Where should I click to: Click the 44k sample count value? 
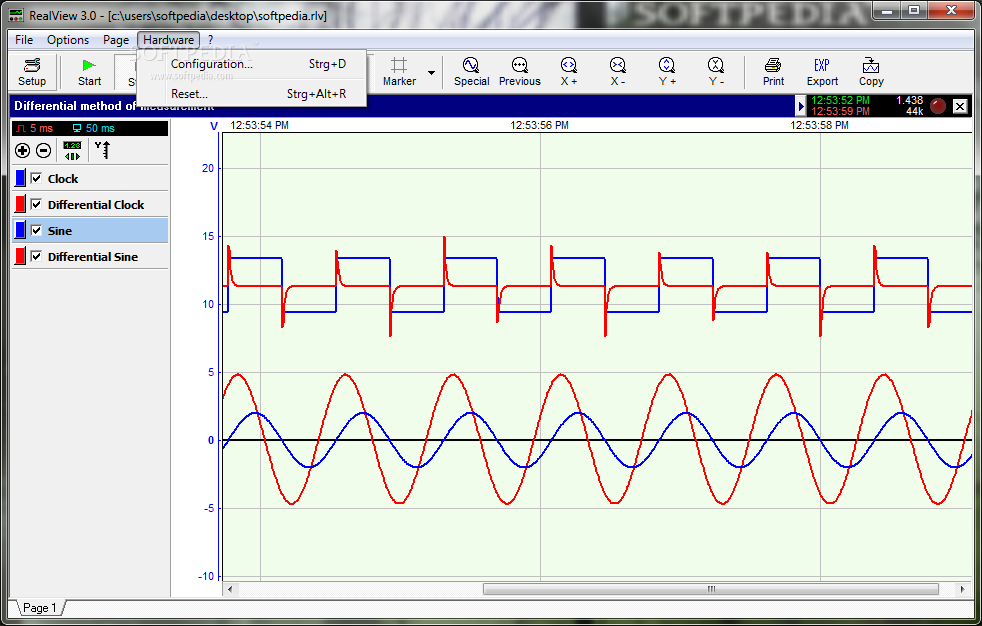coord(914,111)
